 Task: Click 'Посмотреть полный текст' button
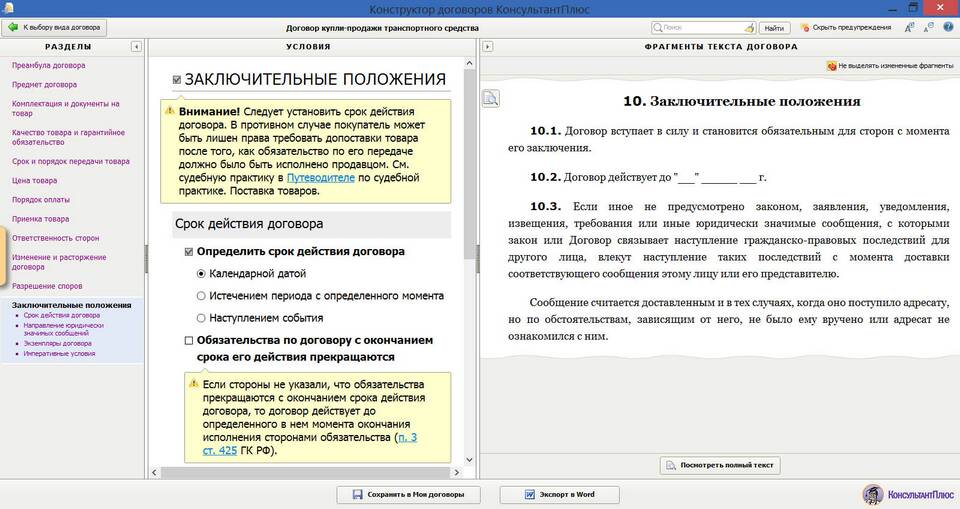[720, 466]
